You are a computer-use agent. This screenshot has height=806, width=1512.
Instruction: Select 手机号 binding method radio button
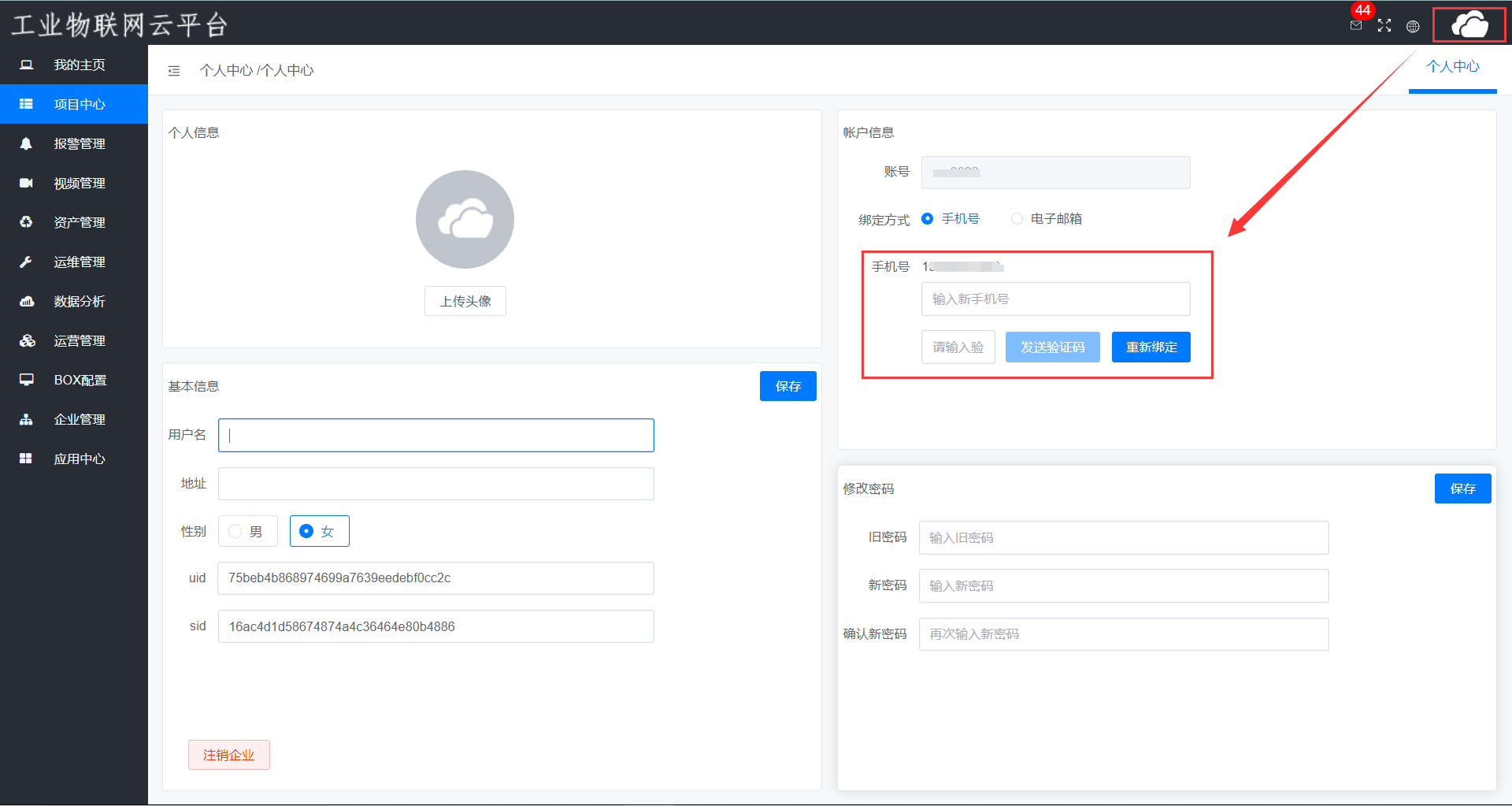pos(928,219)
